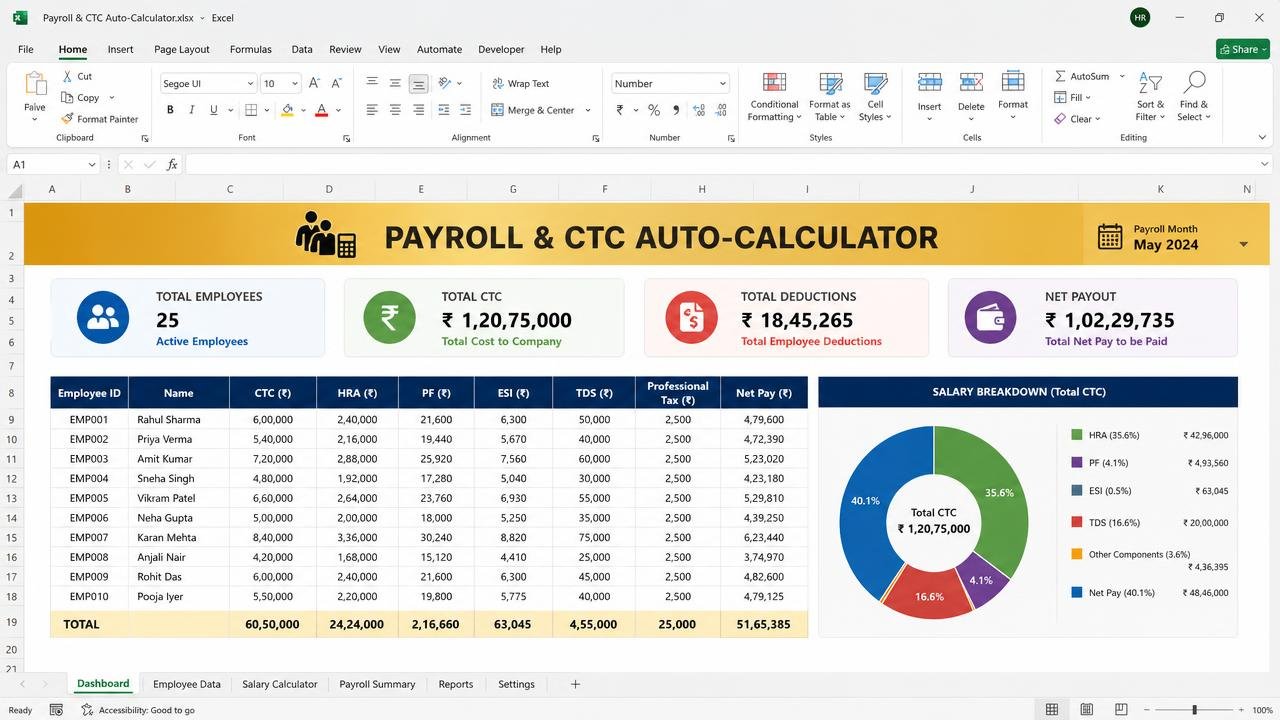Click Wrap Text
Screen dimensions: 1280x720
(x=520, y=84)
